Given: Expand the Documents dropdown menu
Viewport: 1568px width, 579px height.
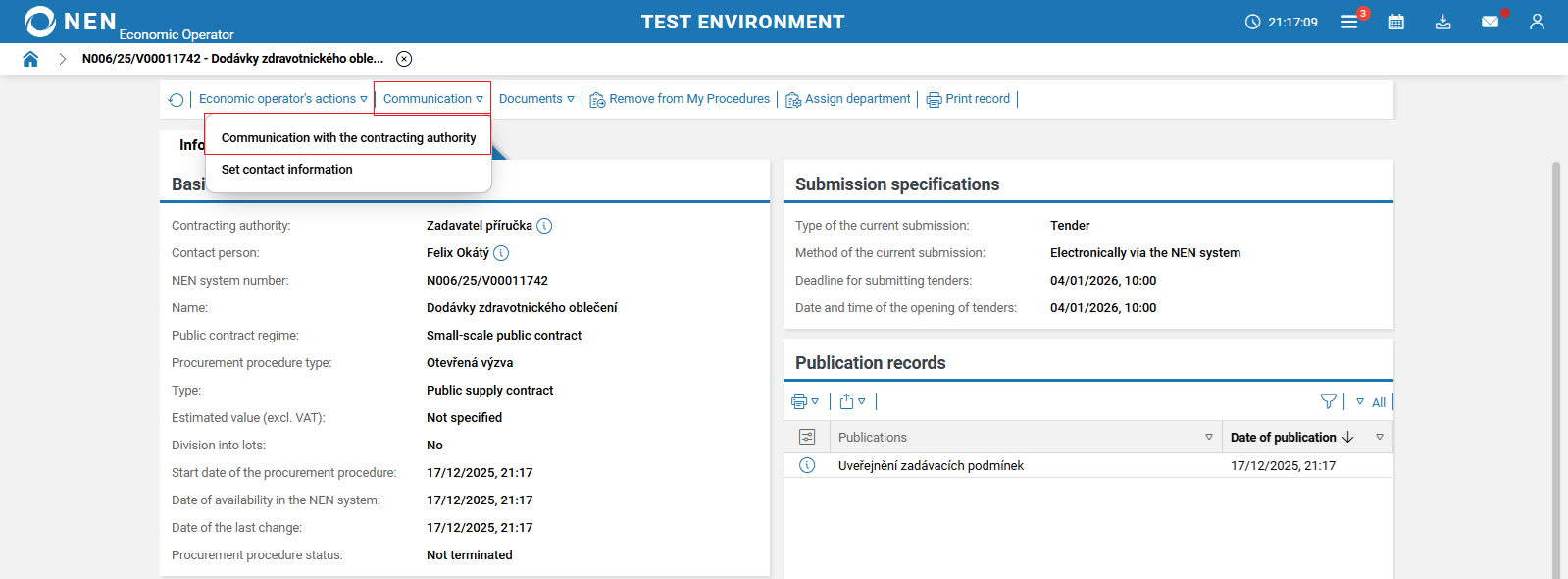Looking at the screenshot, I should click(536, 99).
